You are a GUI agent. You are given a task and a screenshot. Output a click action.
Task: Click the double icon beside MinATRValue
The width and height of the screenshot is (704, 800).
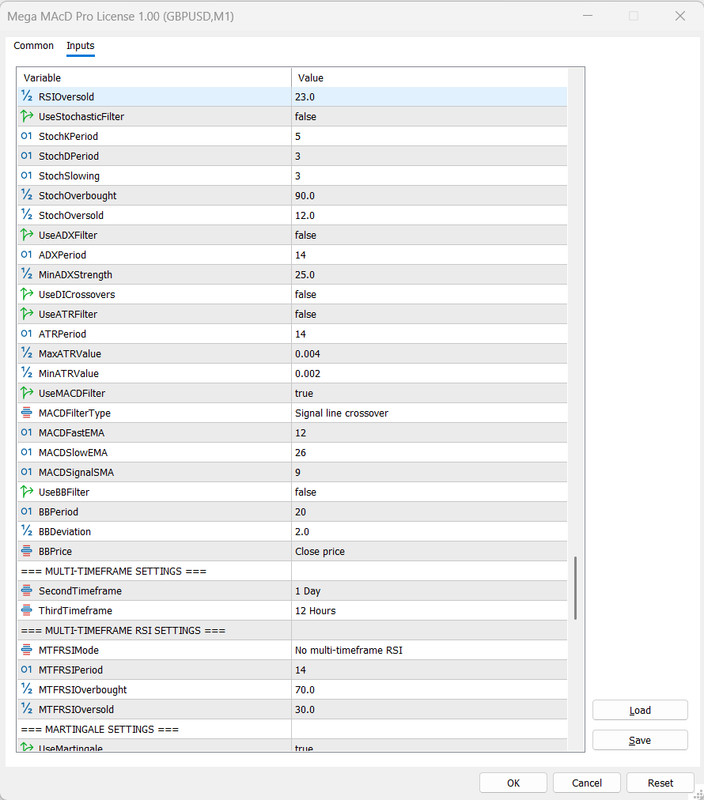tap(27, 373)
